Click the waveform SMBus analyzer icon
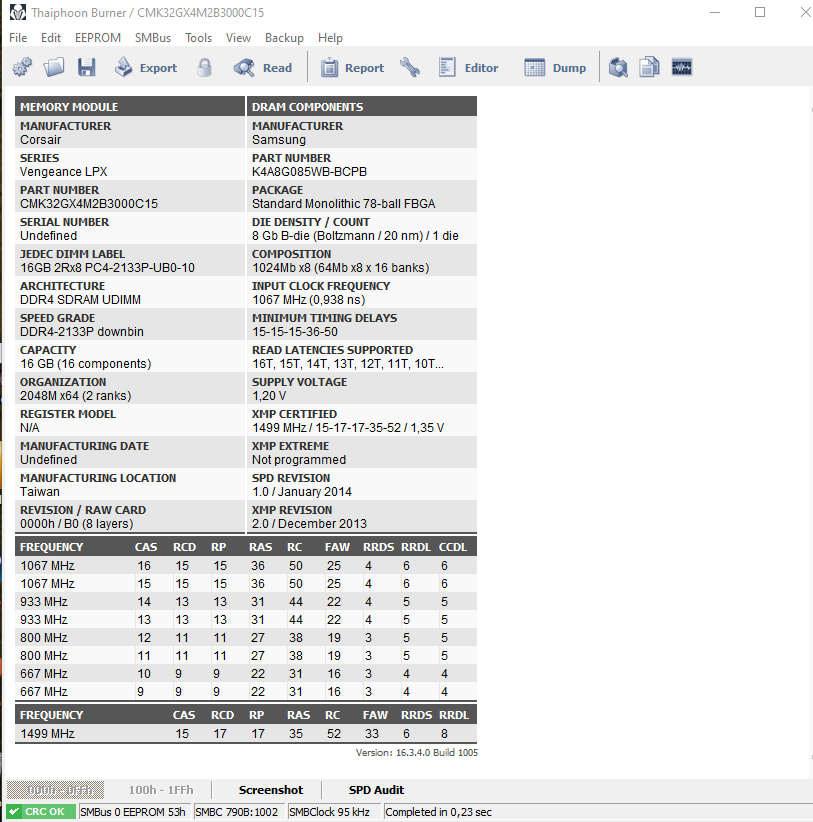Screen dimensions: 813x822 point(681,67)
